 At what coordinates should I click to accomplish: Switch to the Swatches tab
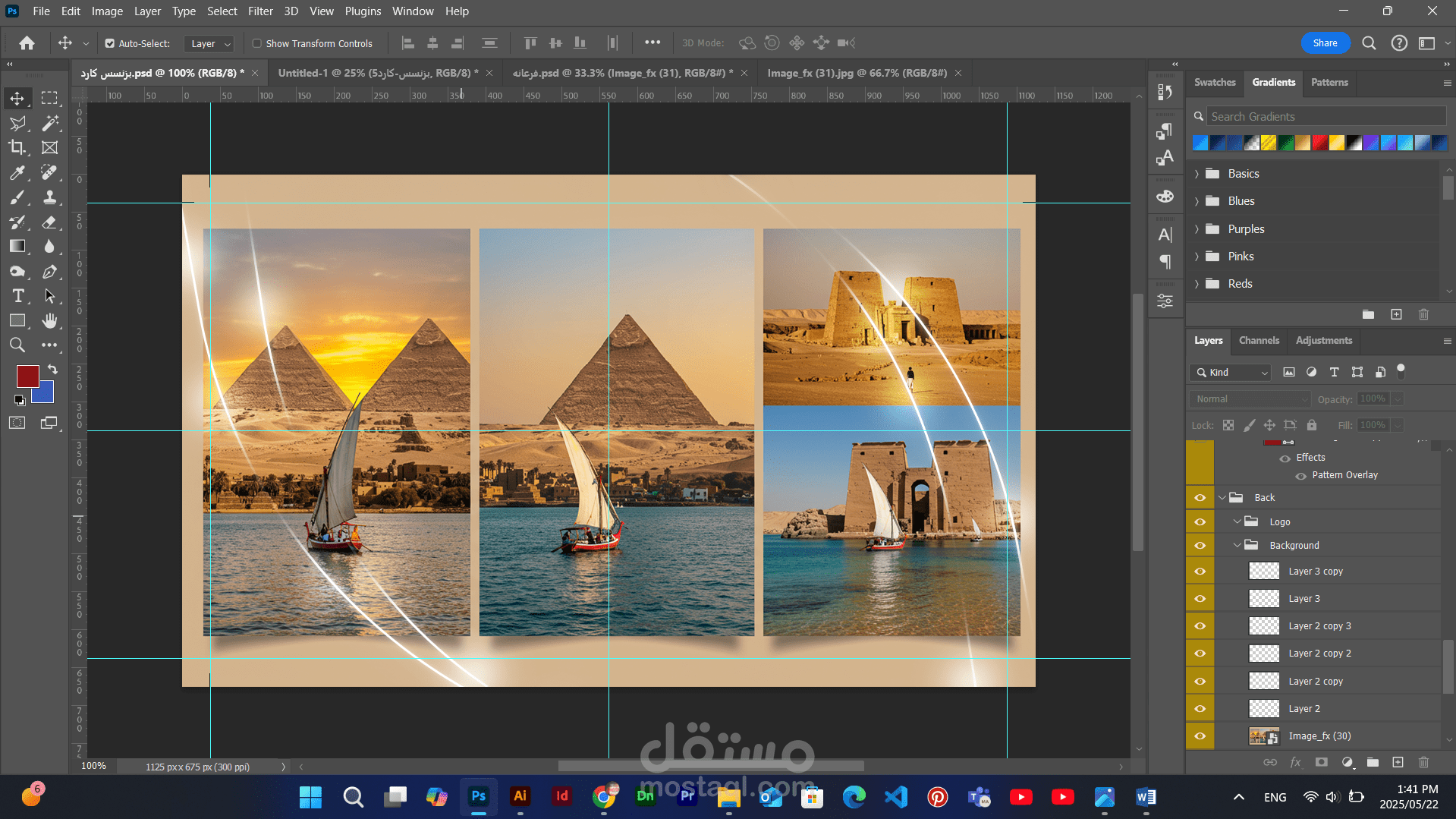pos(1215,82)
